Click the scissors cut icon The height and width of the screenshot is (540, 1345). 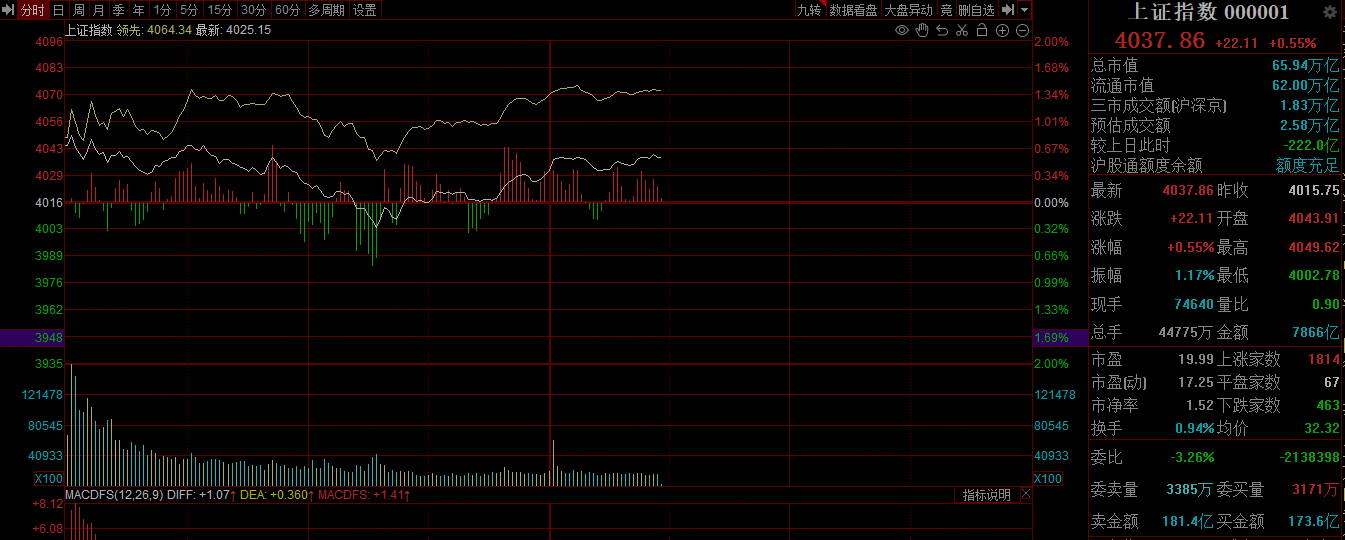coord(962,30)
